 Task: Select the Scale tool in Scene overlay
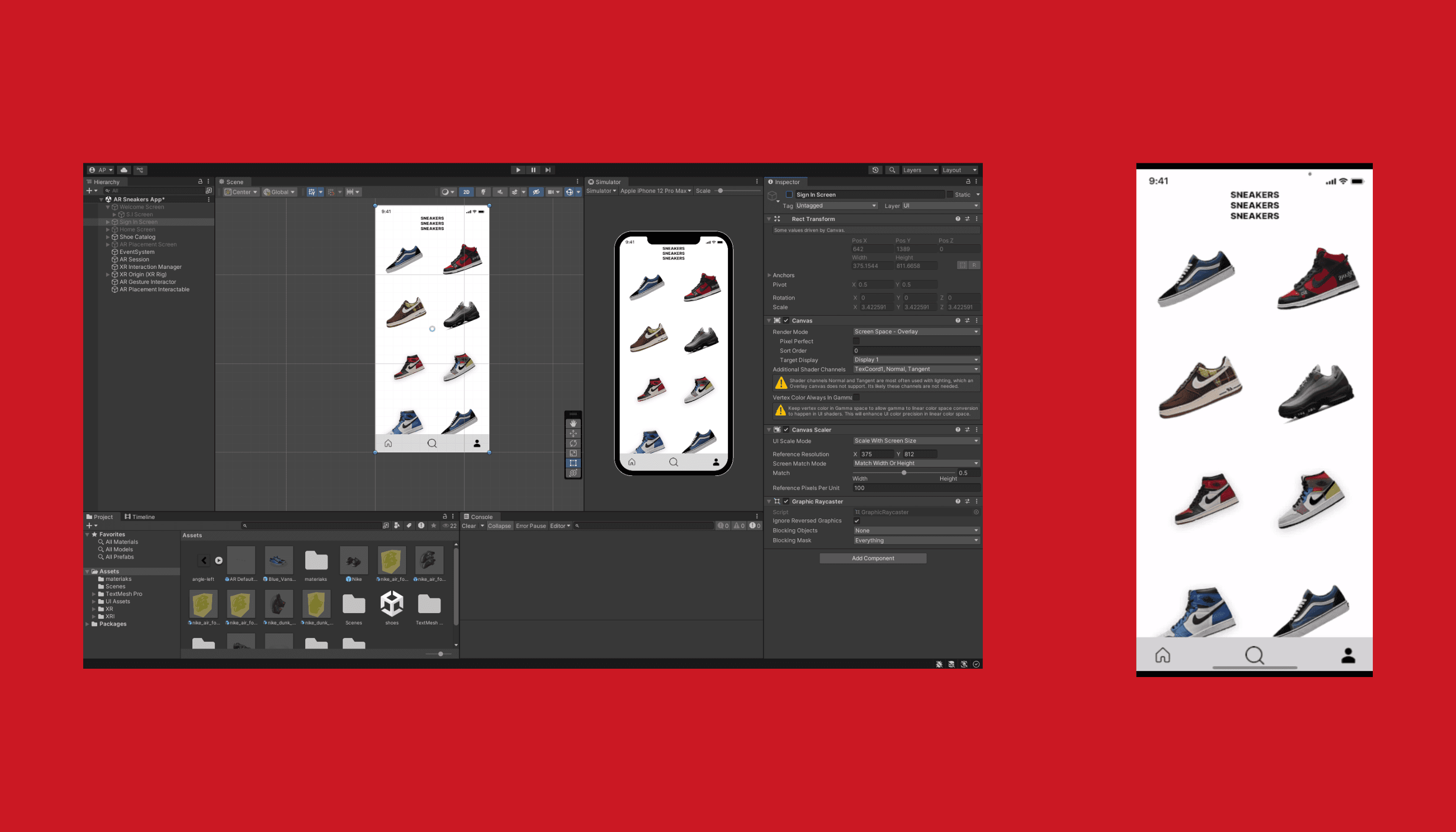click(573, 453)
